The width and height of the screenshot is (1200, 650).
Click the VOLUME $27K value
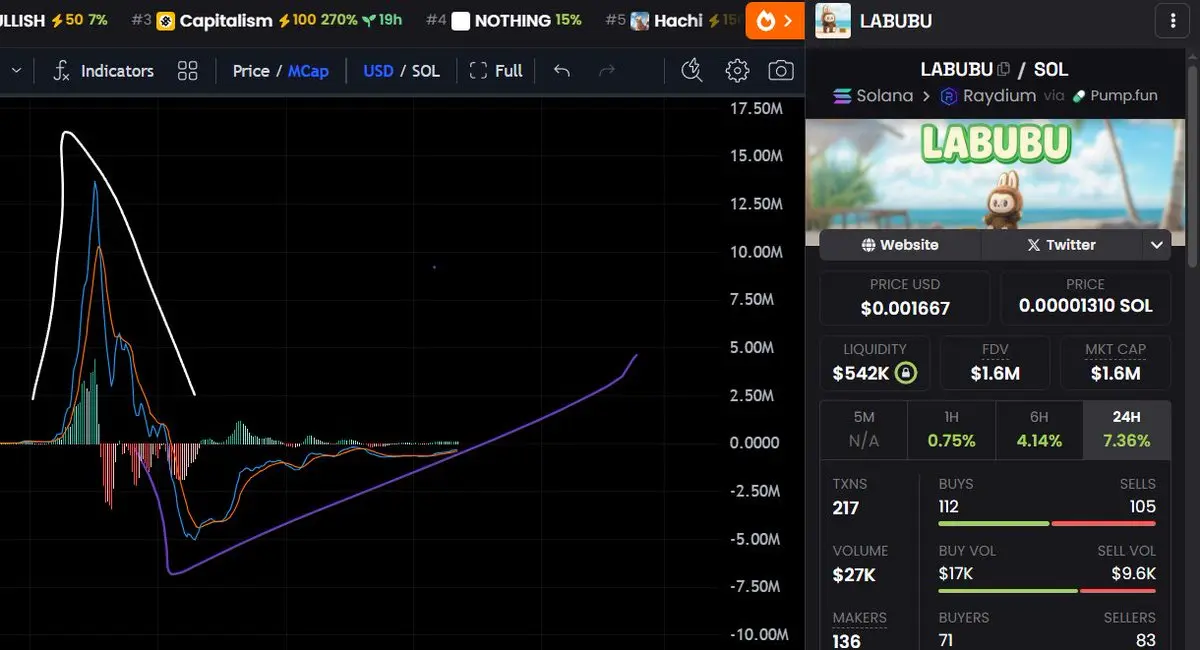(x=854, y=575)
